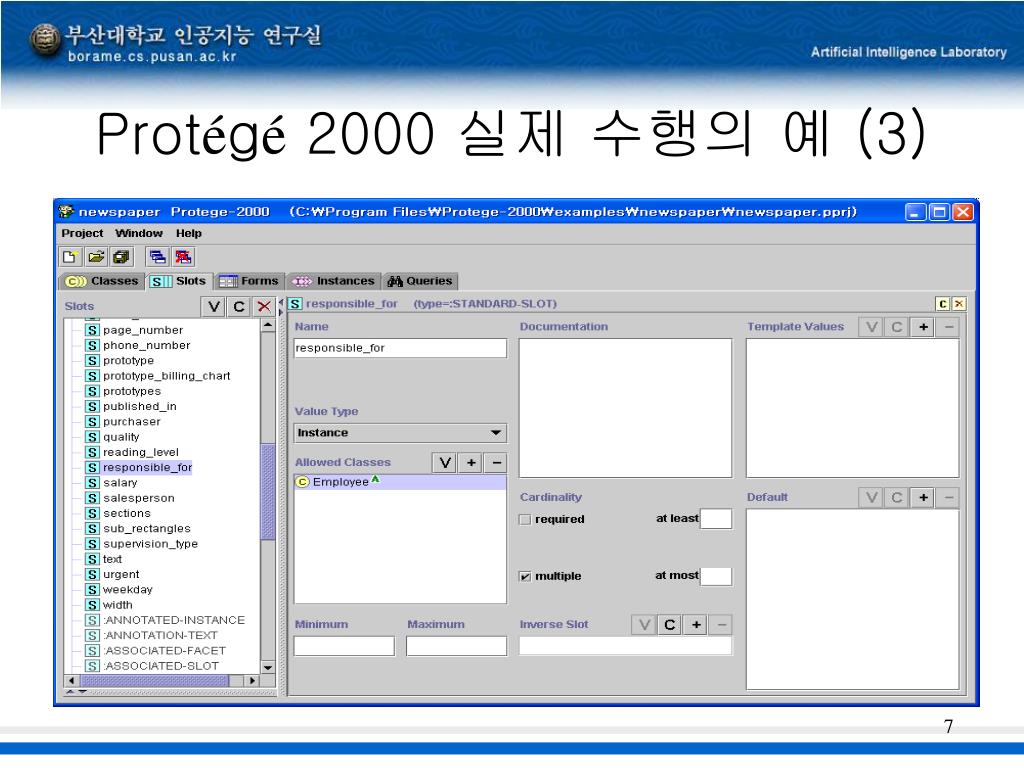Image resolution: width=1024 pixels, height=768 pixels.
Task: Click the cascade windows toolbar icon
Action: pos(157,257)
